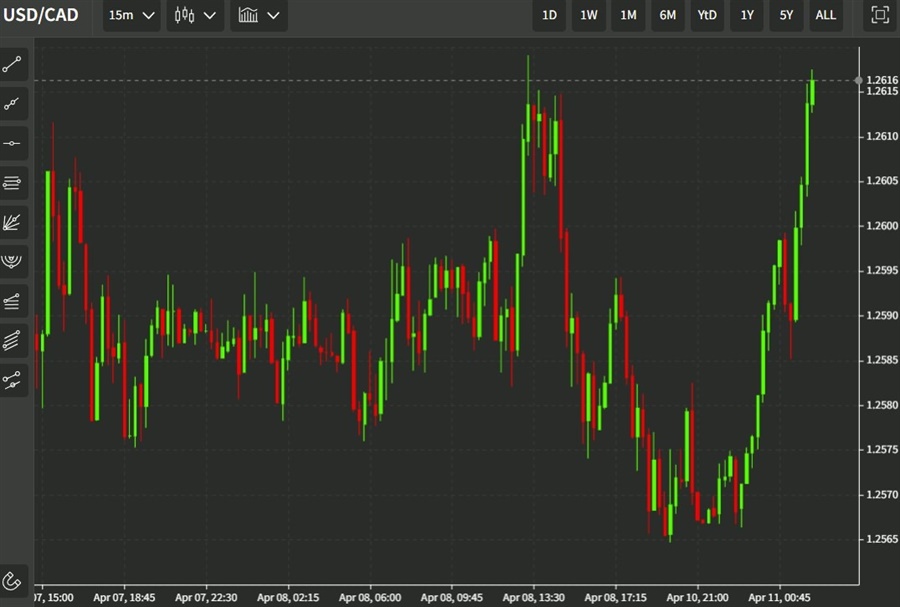This screenshot has height=607, width=900.
Task: Switch to ALL time range
Action: pos(826,15)
